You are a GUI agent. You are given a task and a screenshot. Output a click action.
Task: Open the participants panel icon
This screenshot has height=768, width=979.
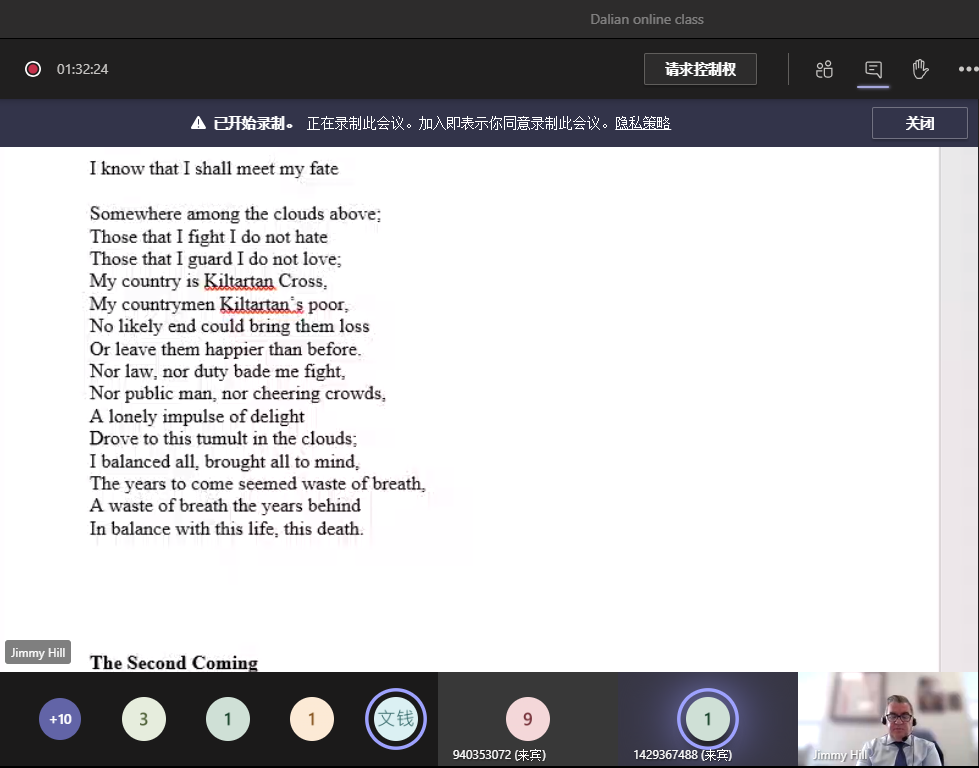(824, 69)
